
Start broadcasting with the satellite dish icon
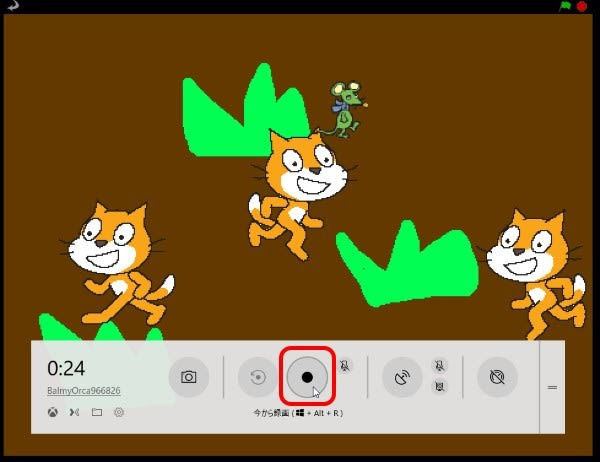pos(402,377)
